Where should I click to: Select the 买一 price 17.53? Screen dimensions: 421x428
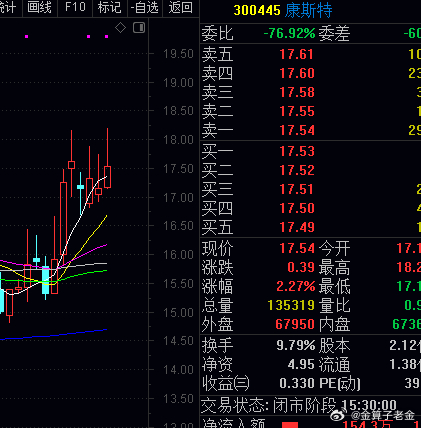[297, 151]
